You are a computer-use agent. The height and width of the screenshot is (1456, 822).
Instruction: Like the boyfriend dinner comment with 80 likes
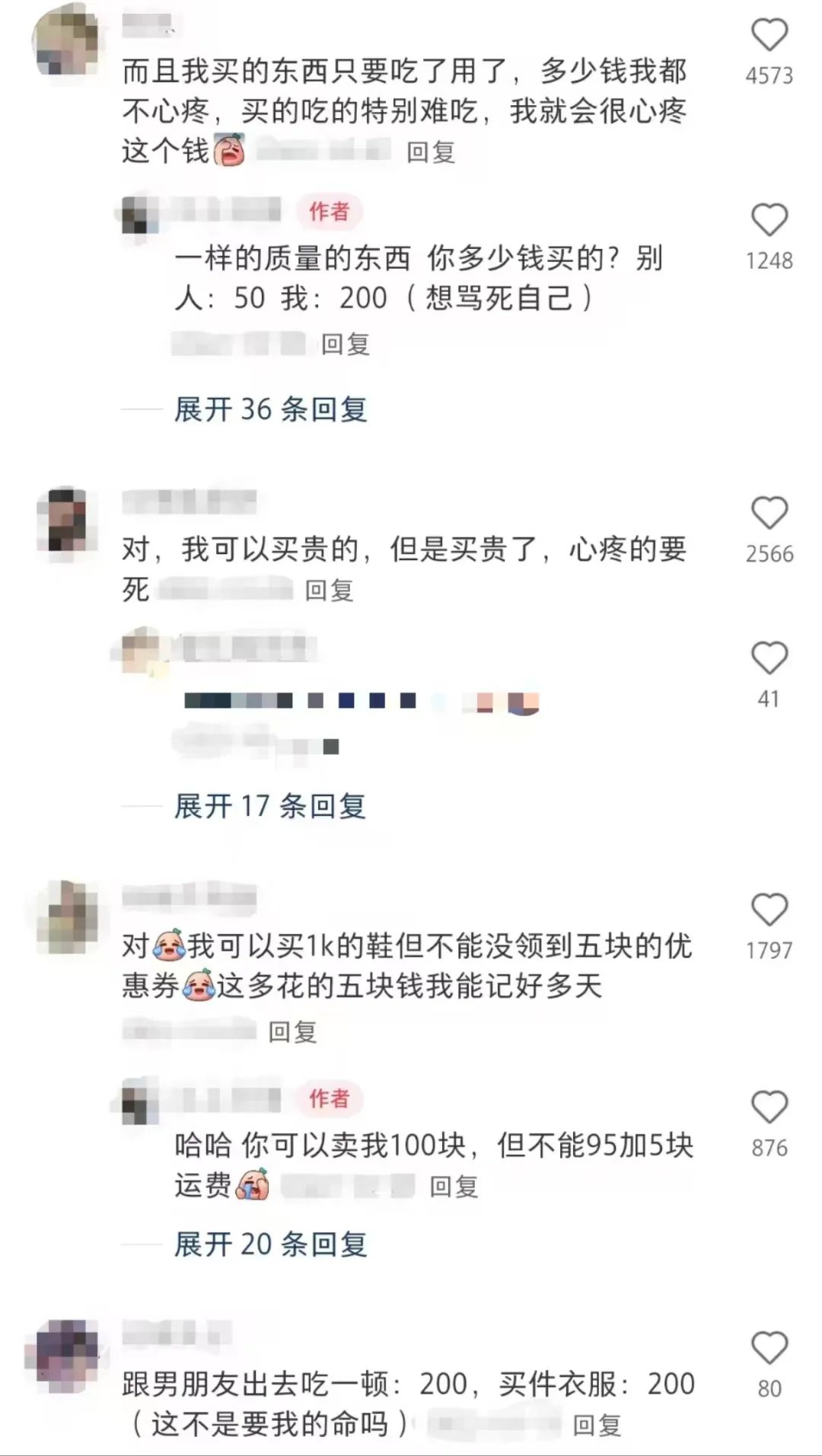[769, 1348]
